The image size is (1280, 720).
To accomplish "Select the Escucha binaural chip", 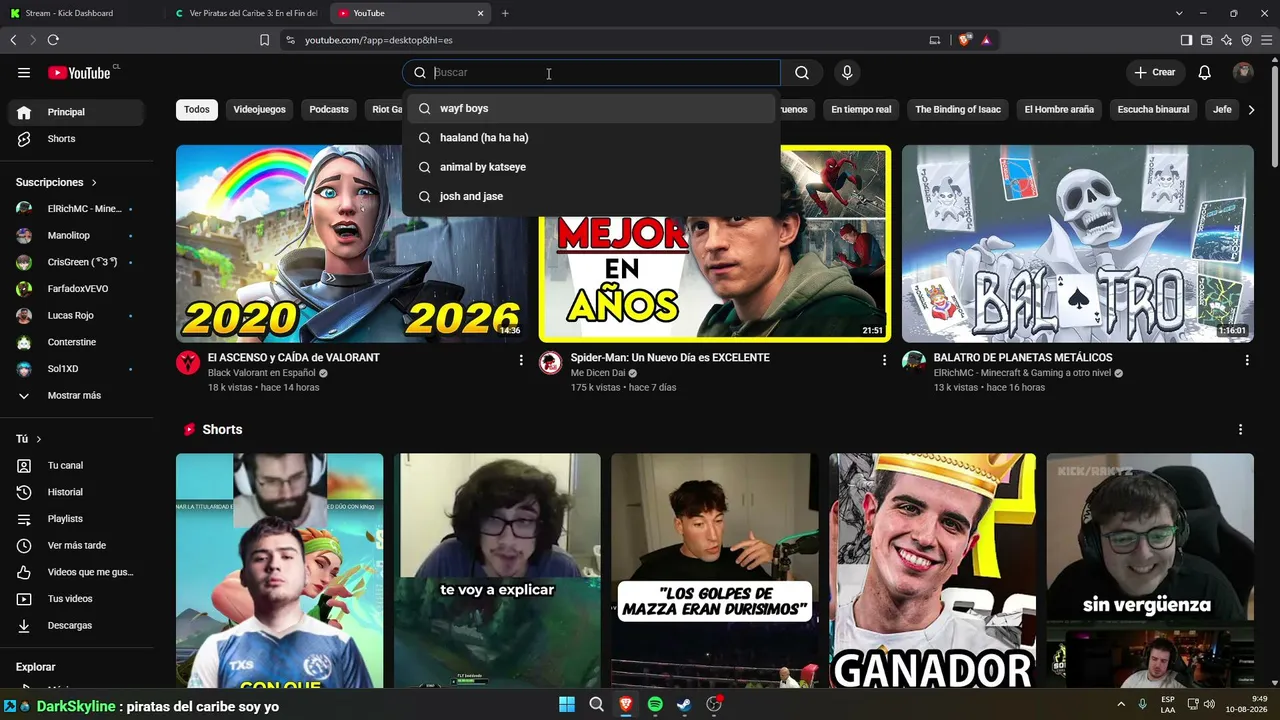I will (x=1153, y=109).
